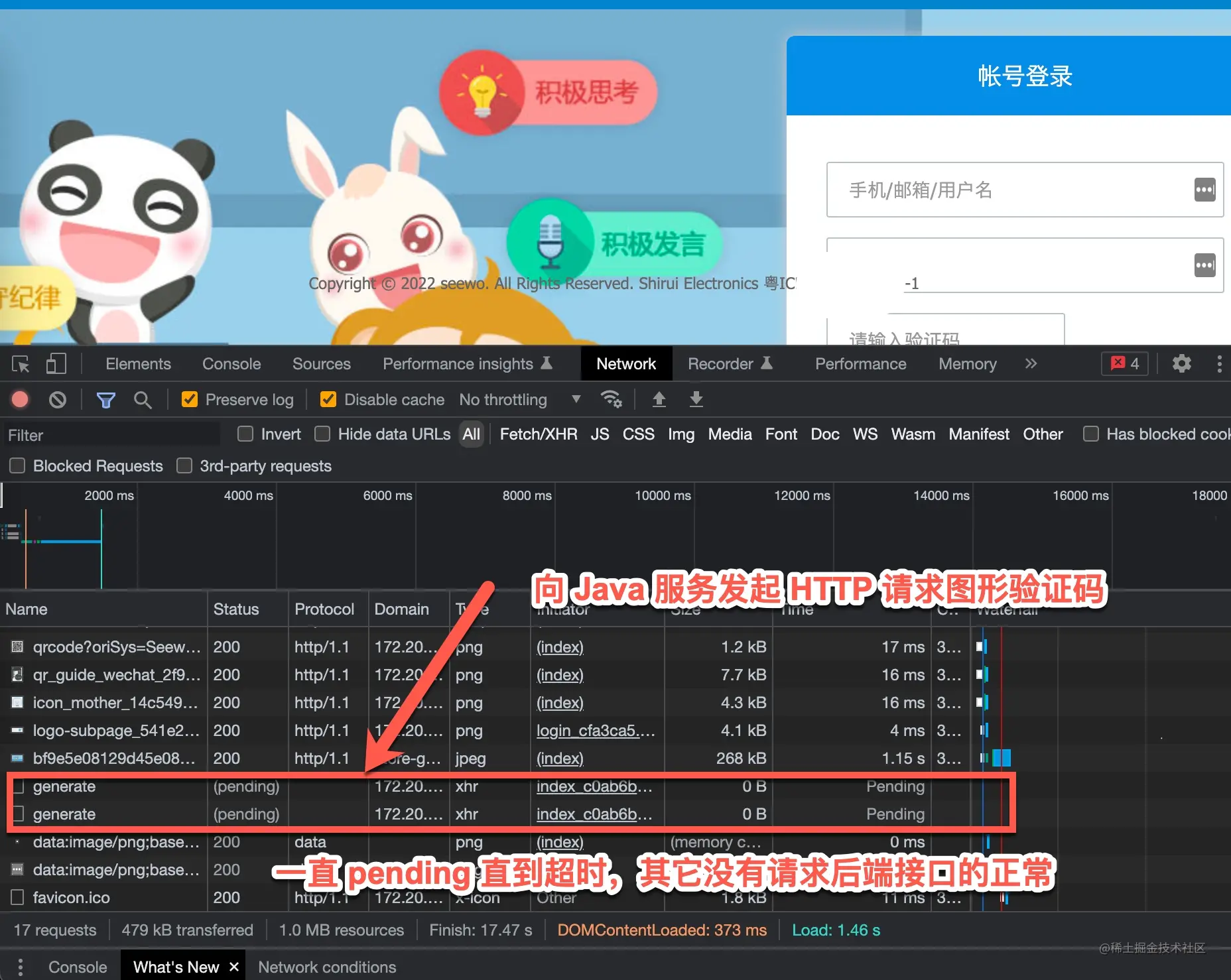This screenshot has height=980, width=1231.
Task: Enable Hide data URLs checkbox
Action: tap(322, 434)
